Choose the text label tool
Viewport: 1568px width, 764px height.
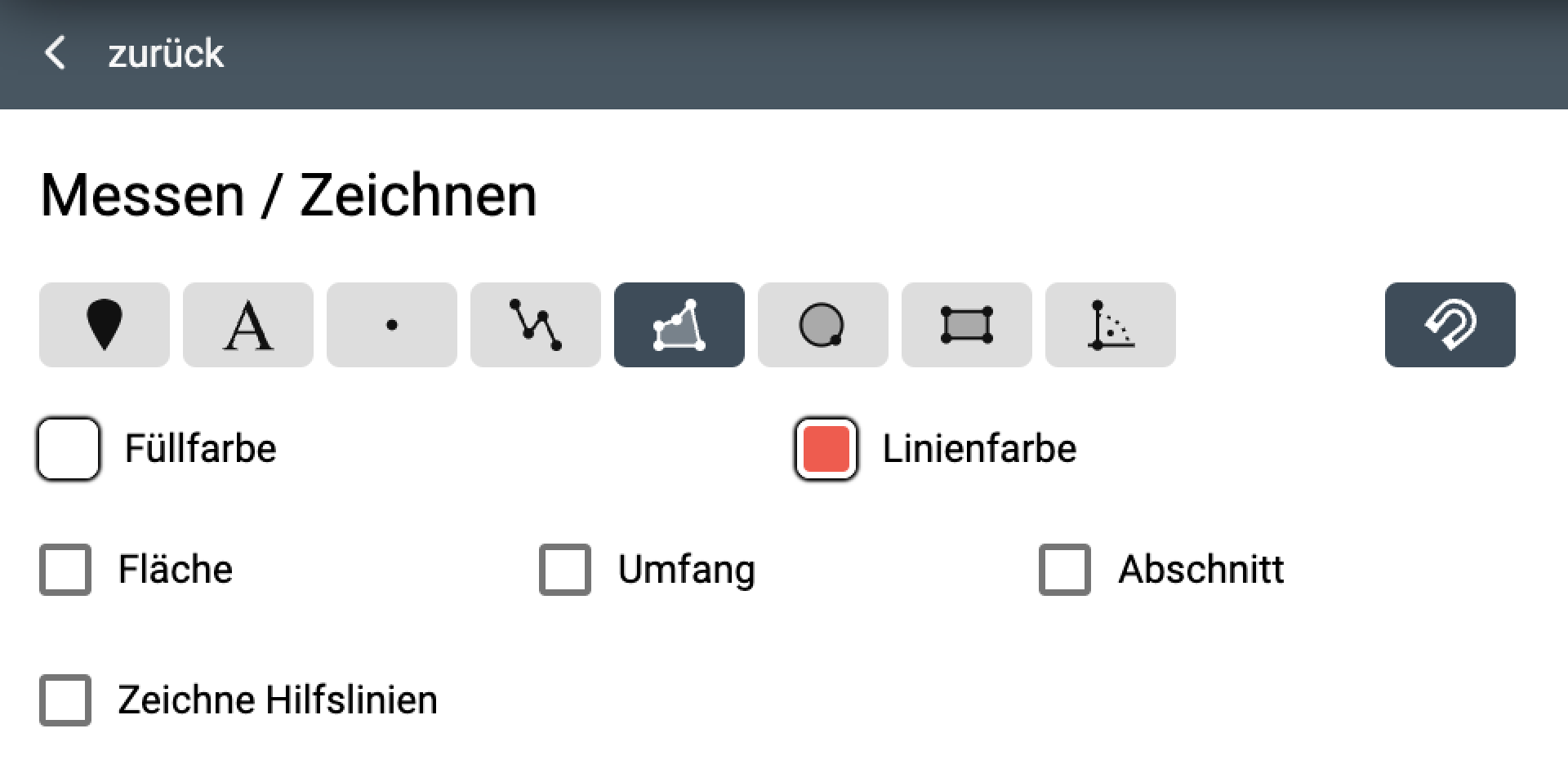click(248, 325)
